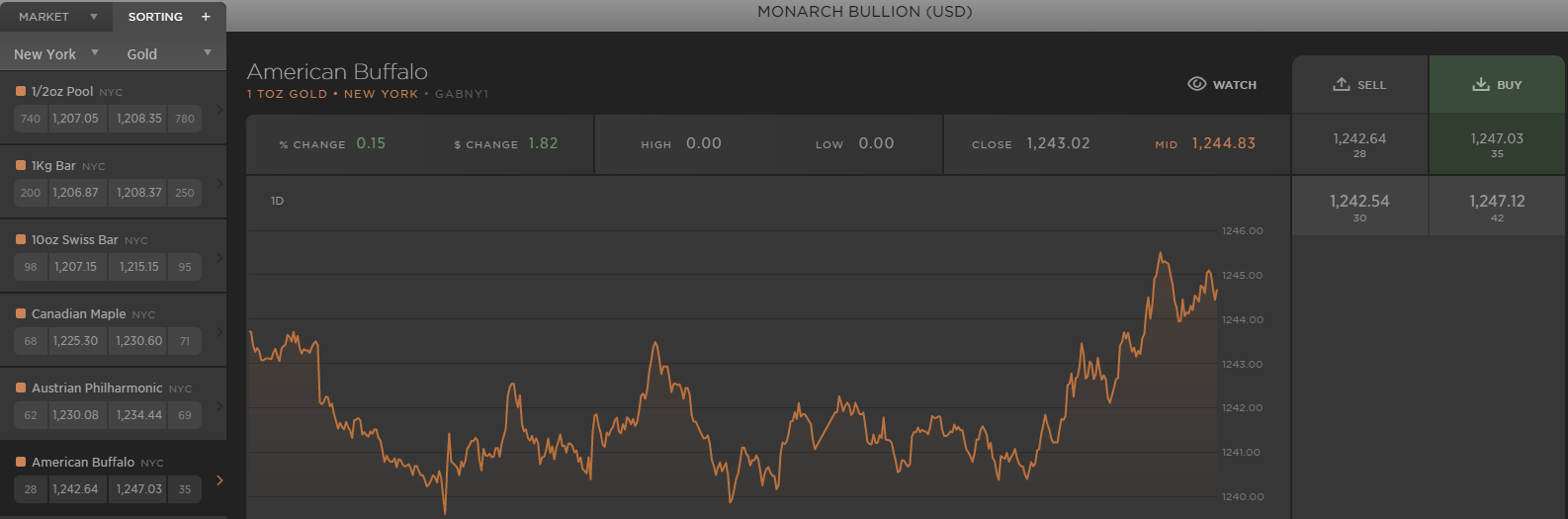Image resolution: width=1568 pixels, height=519 pixels.
Task: Open the New York location dropdown
Action: click(x=56, y=53)
